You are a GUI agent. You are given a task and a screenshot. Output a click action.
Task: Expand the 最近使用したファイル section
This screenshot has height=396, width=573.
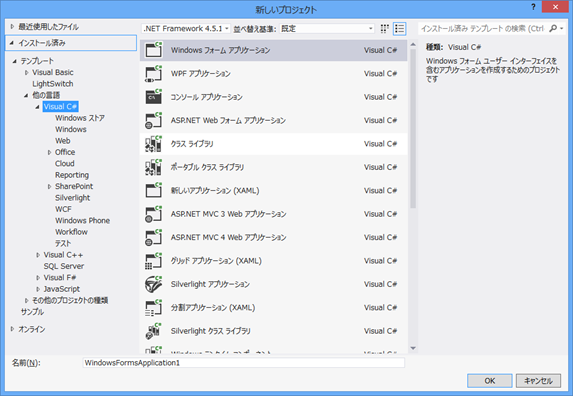click(12, 27)
